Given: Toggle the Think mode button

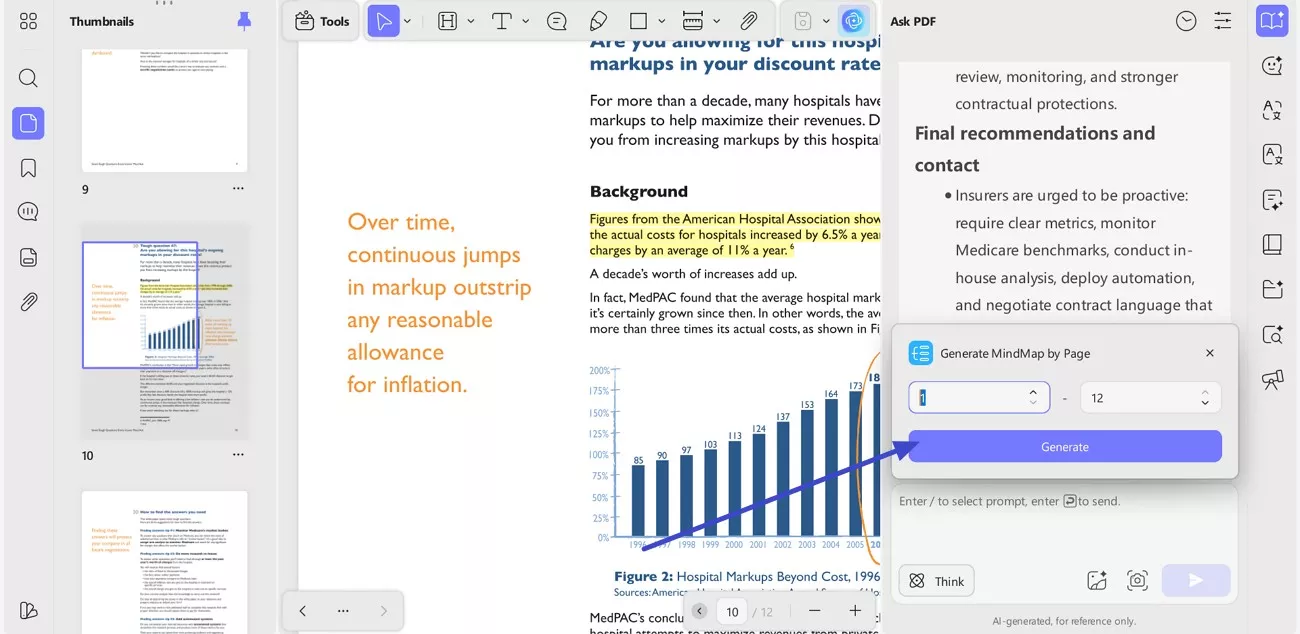Looking at the screenshot, I should [937, 581].
